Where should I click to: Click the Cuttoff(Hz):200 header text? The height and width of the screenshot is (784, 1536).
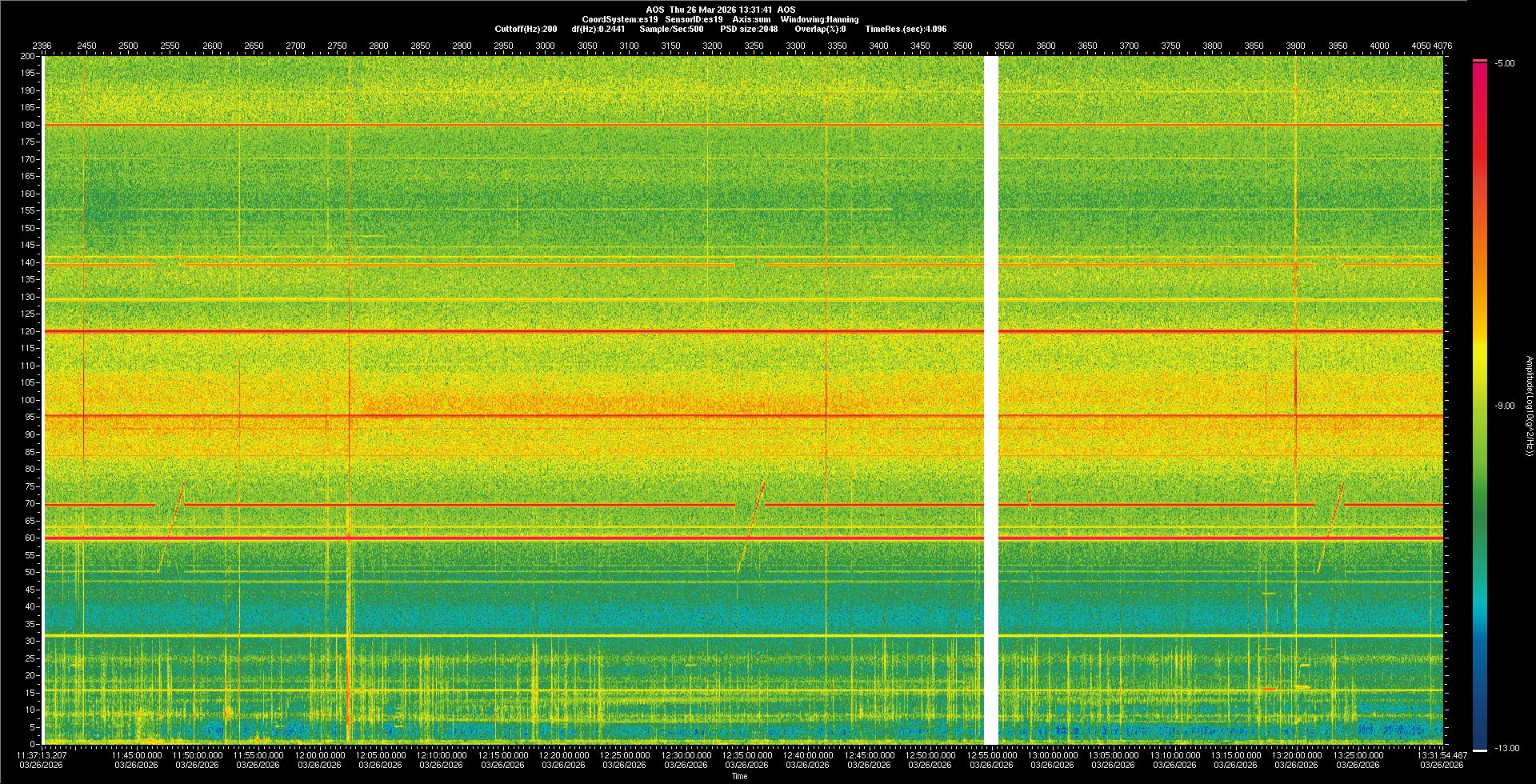click(x=526, y=29)
